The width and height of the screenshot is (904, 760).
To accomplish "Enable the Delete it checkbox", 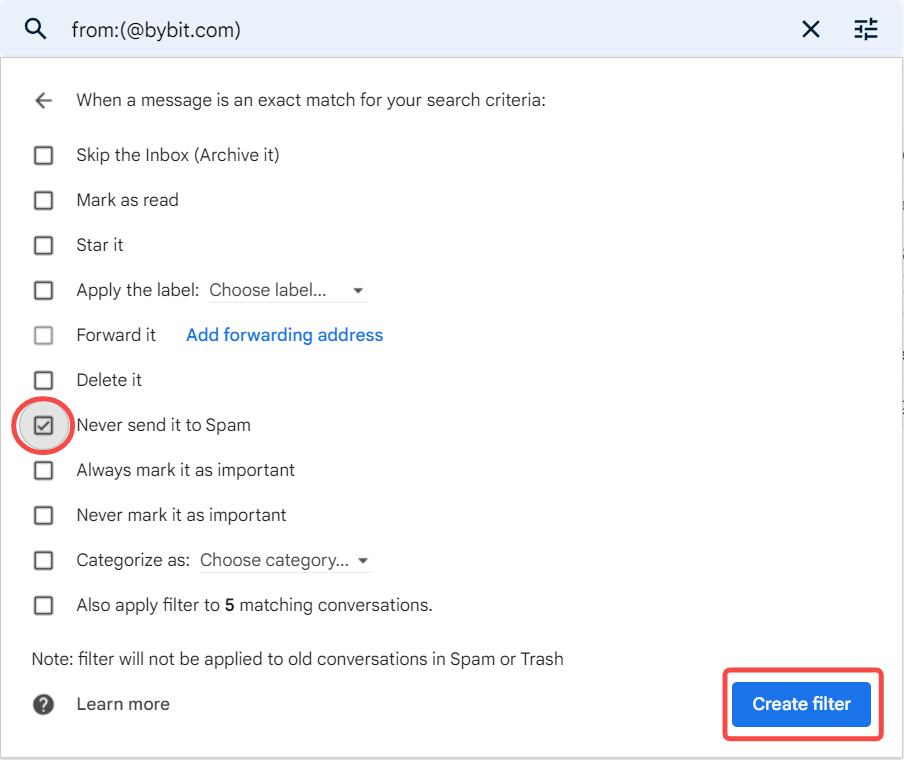I will point(43,380).
